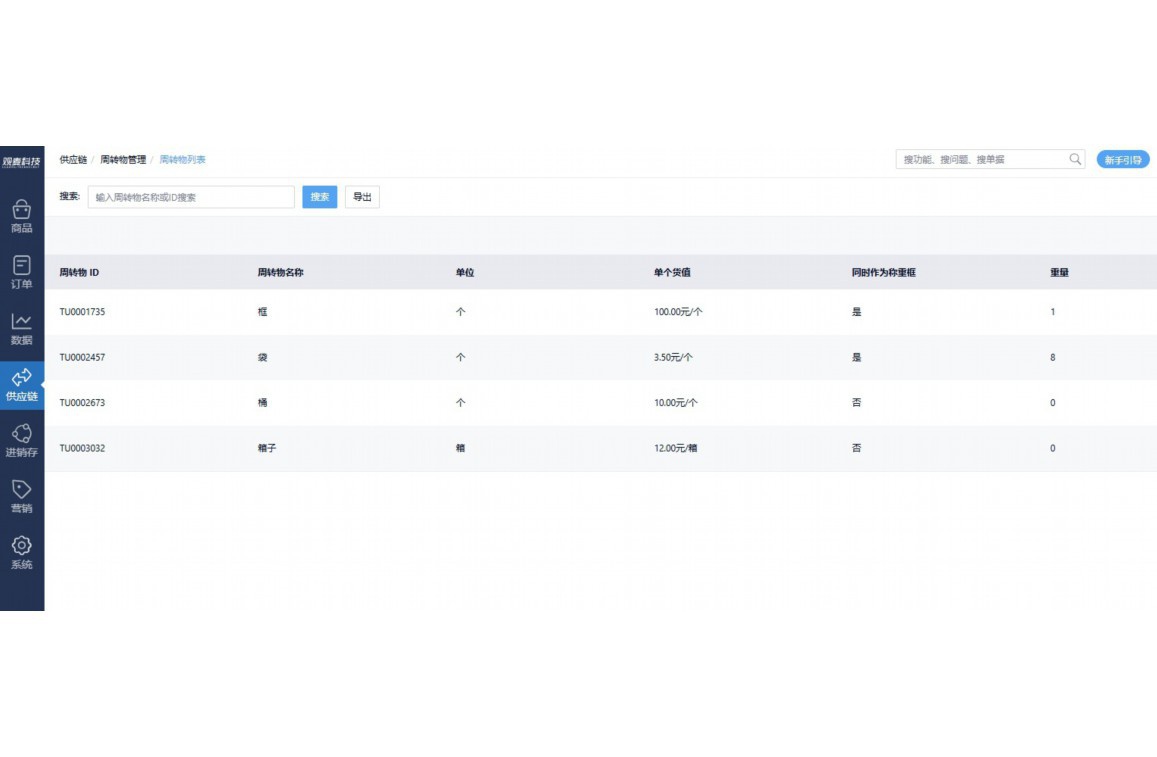
Task: Click the 新手引导 guide button
Action: tap(1122, 160)
